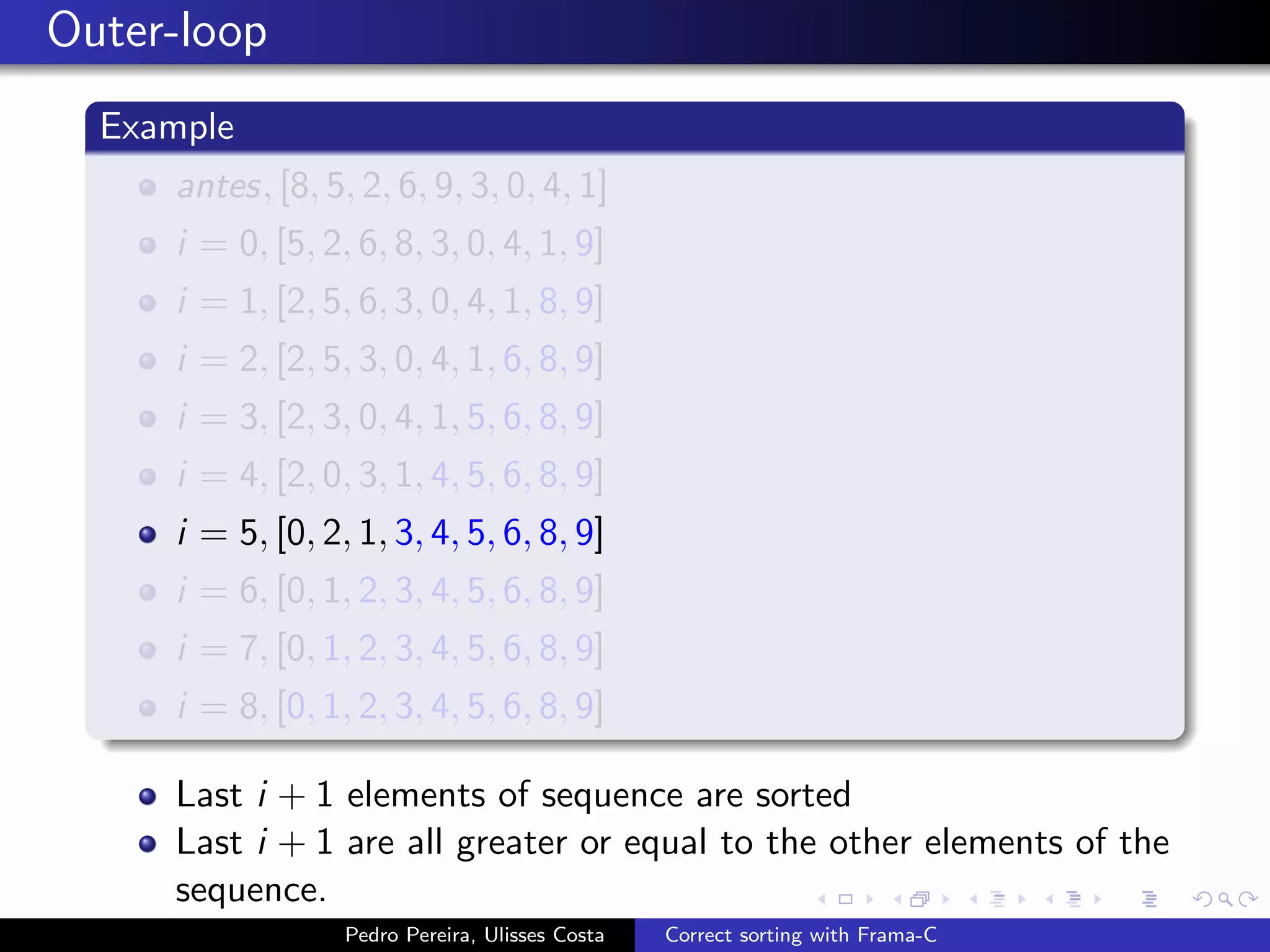Screen dimensions: 1270x952
Task: Click the search magnifier icon
Action: point(1225,899)
